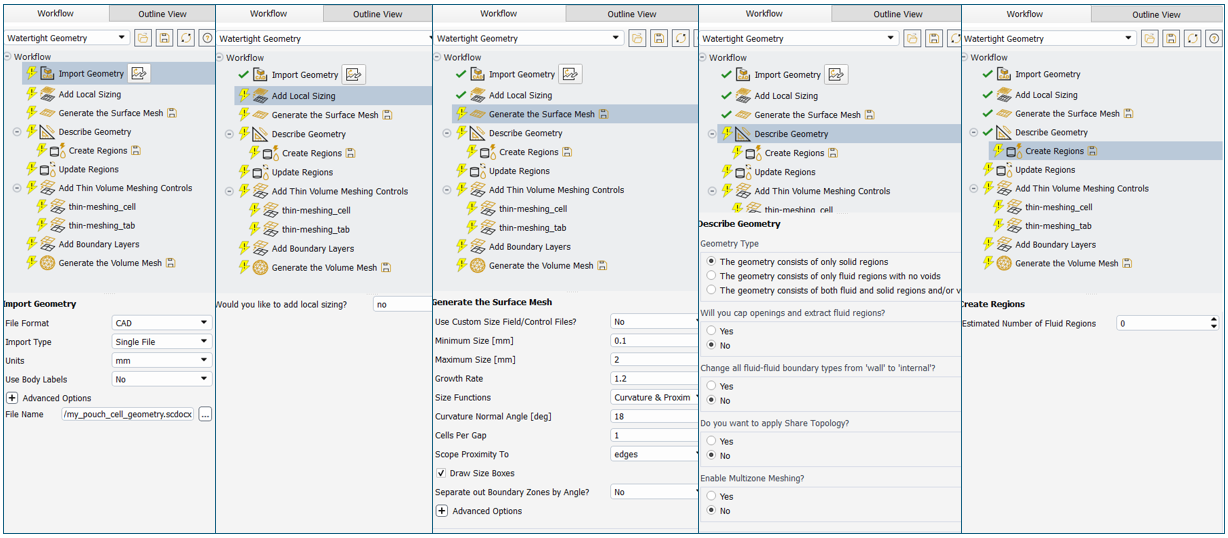Describe Geometry triangle-ruler icon in Describe Geometry panel
The width and height of the screenshot is (1228, 538).
point(743,134)
